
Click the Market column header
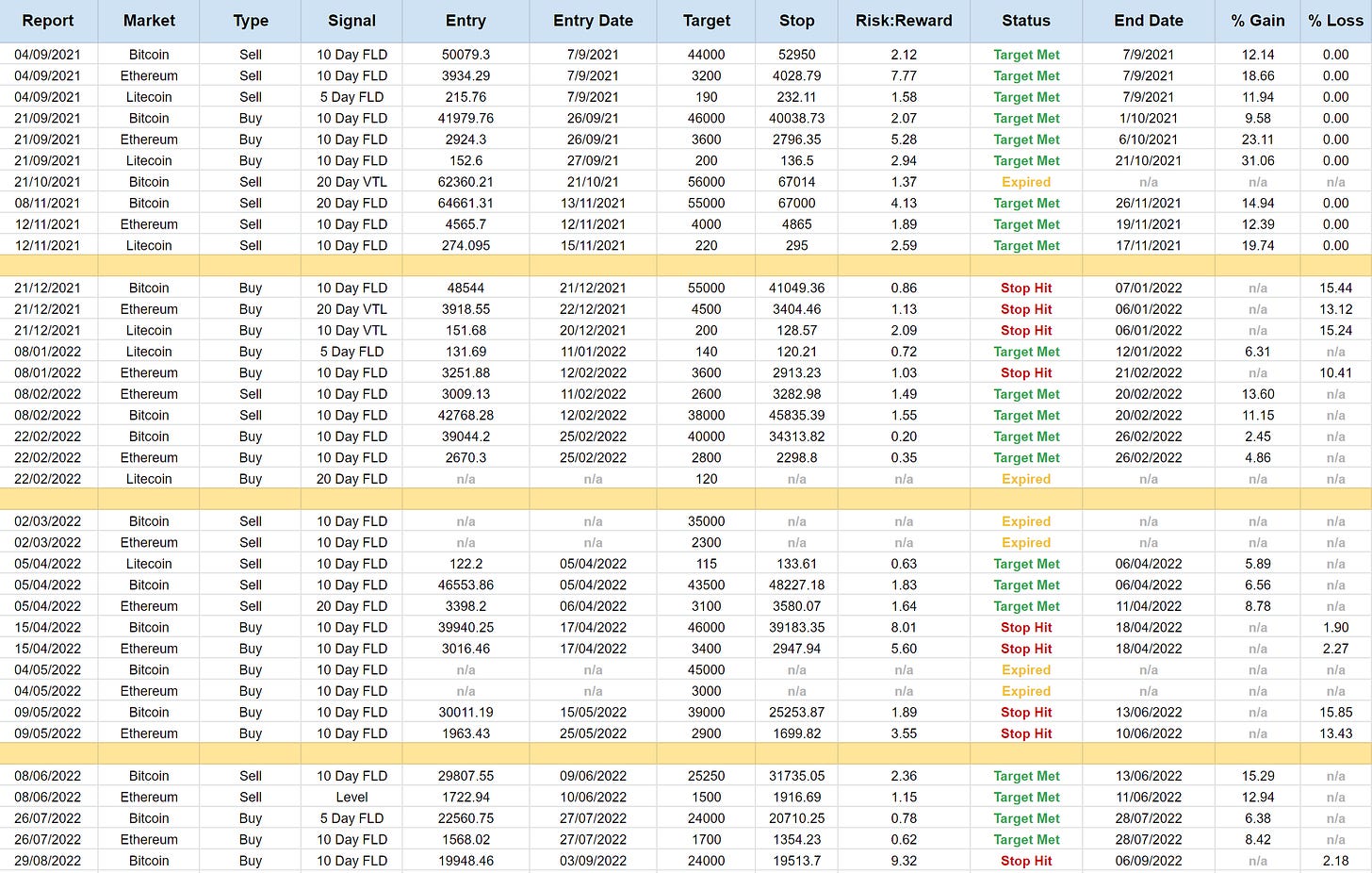(149, 21)
